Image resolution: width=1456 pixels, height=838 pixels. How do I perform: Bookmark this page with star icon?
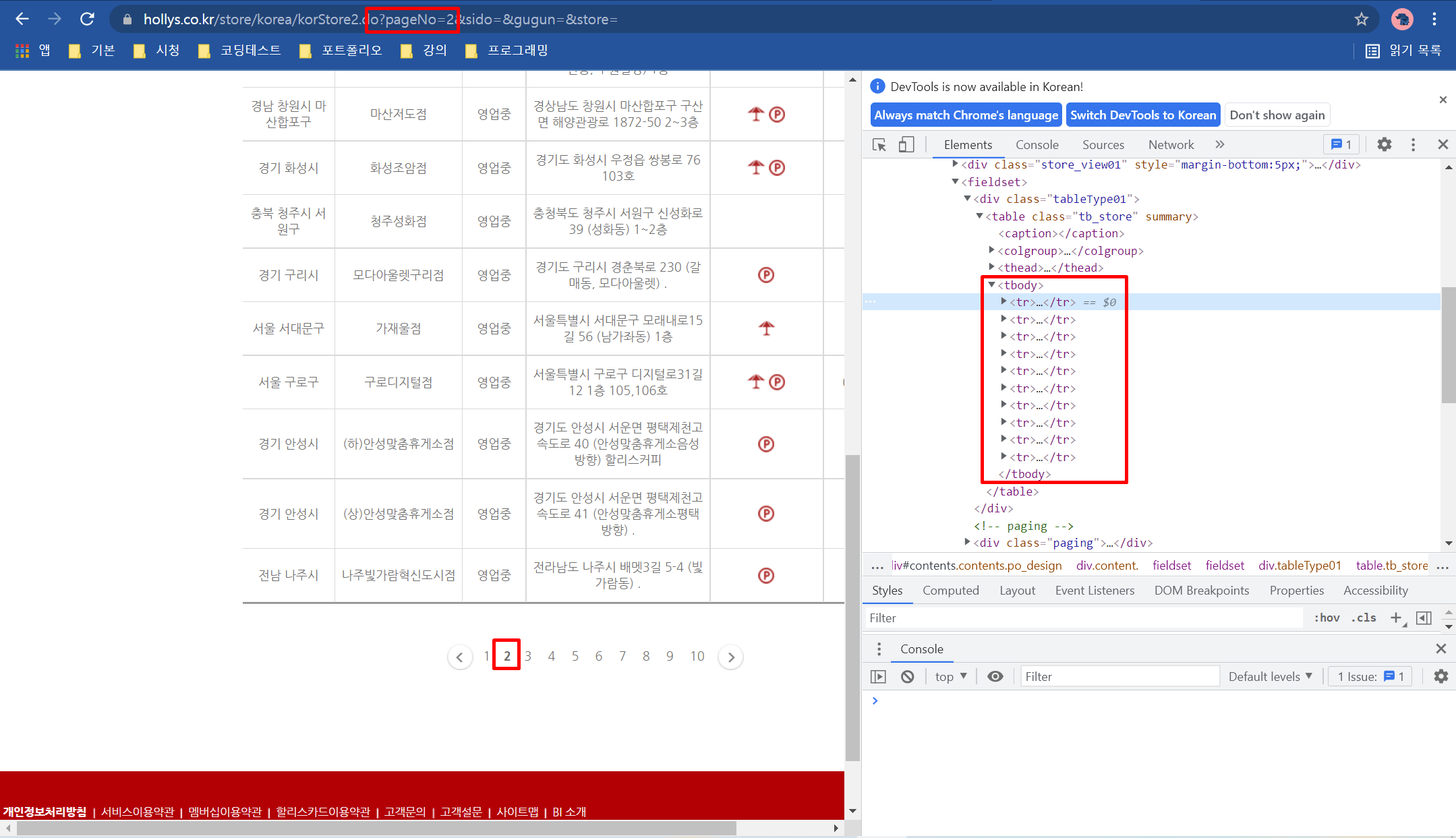pyautogui.click(x=1361, y=19)
